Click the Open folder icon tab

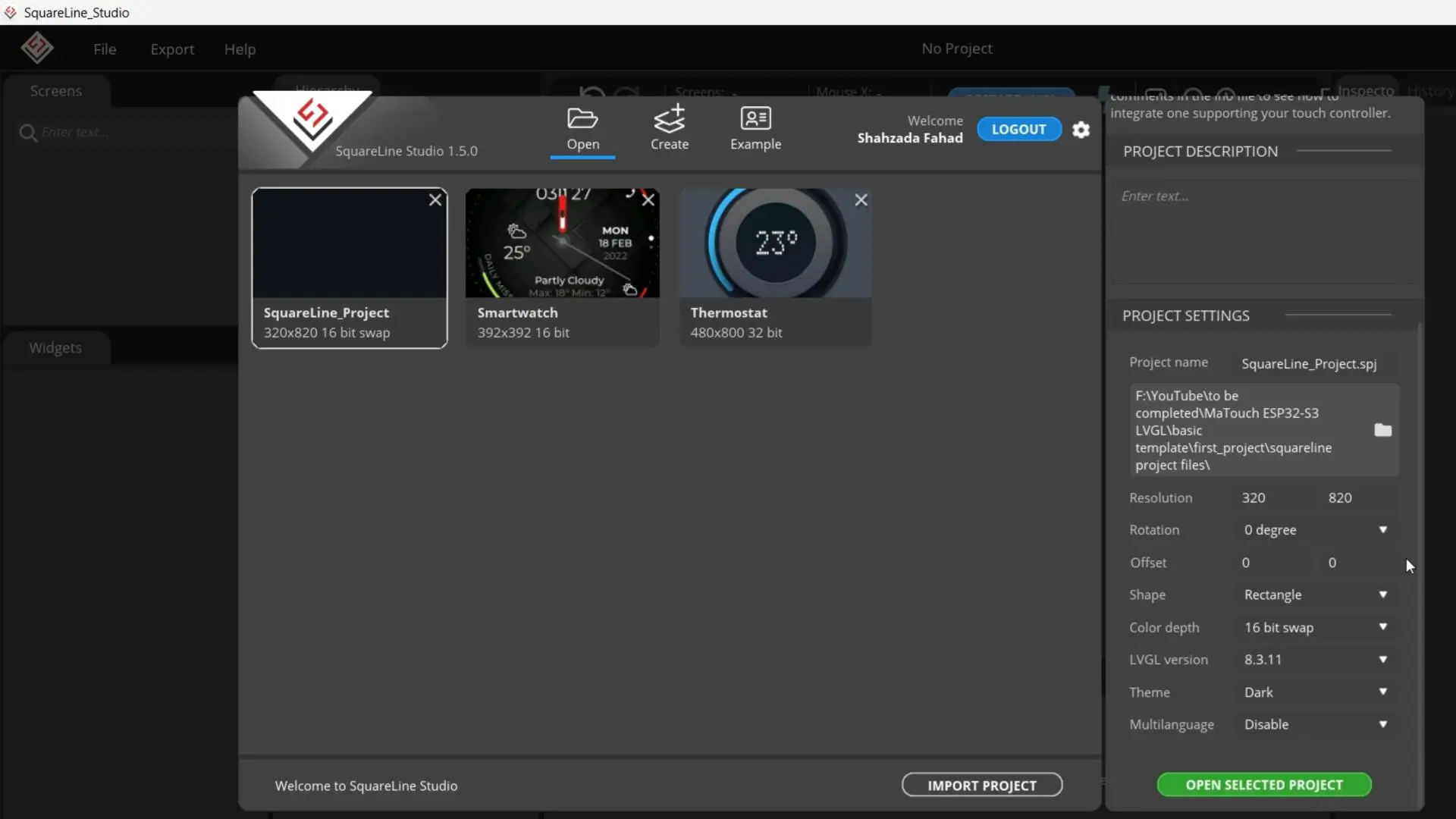[582, 129]
